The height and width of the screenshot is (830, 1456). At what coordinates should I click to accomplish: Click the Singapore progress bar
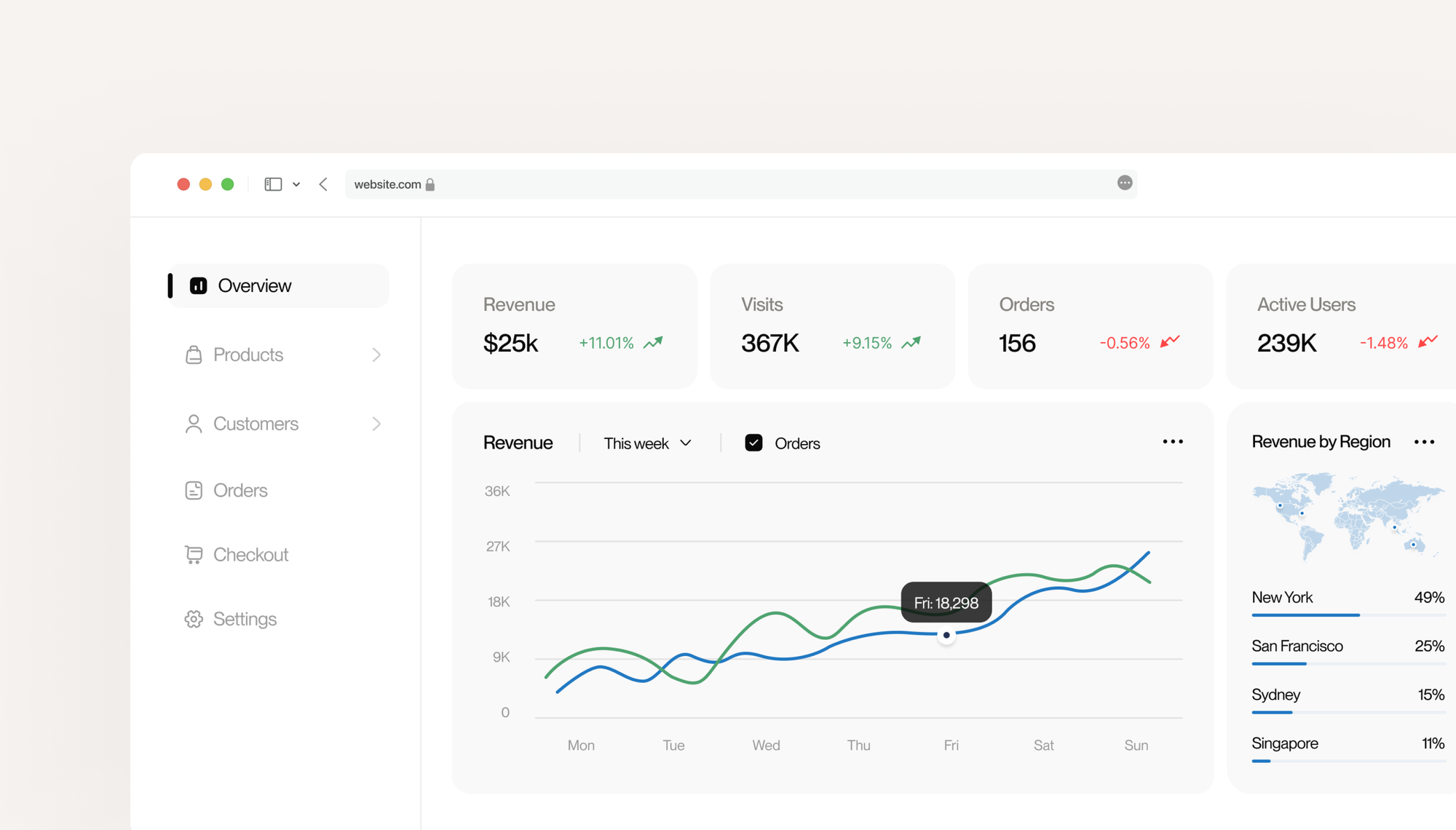click(1348, 761)
